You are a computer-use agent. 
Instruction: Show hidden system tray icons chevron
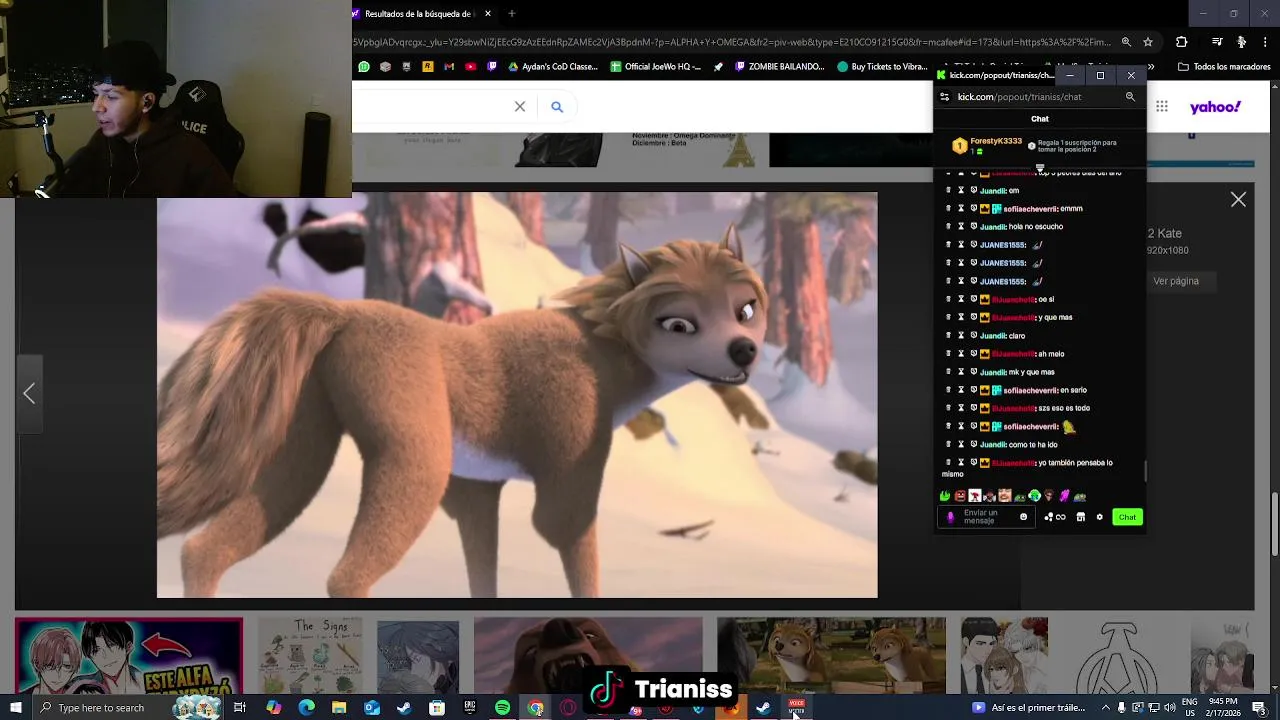1106,708
